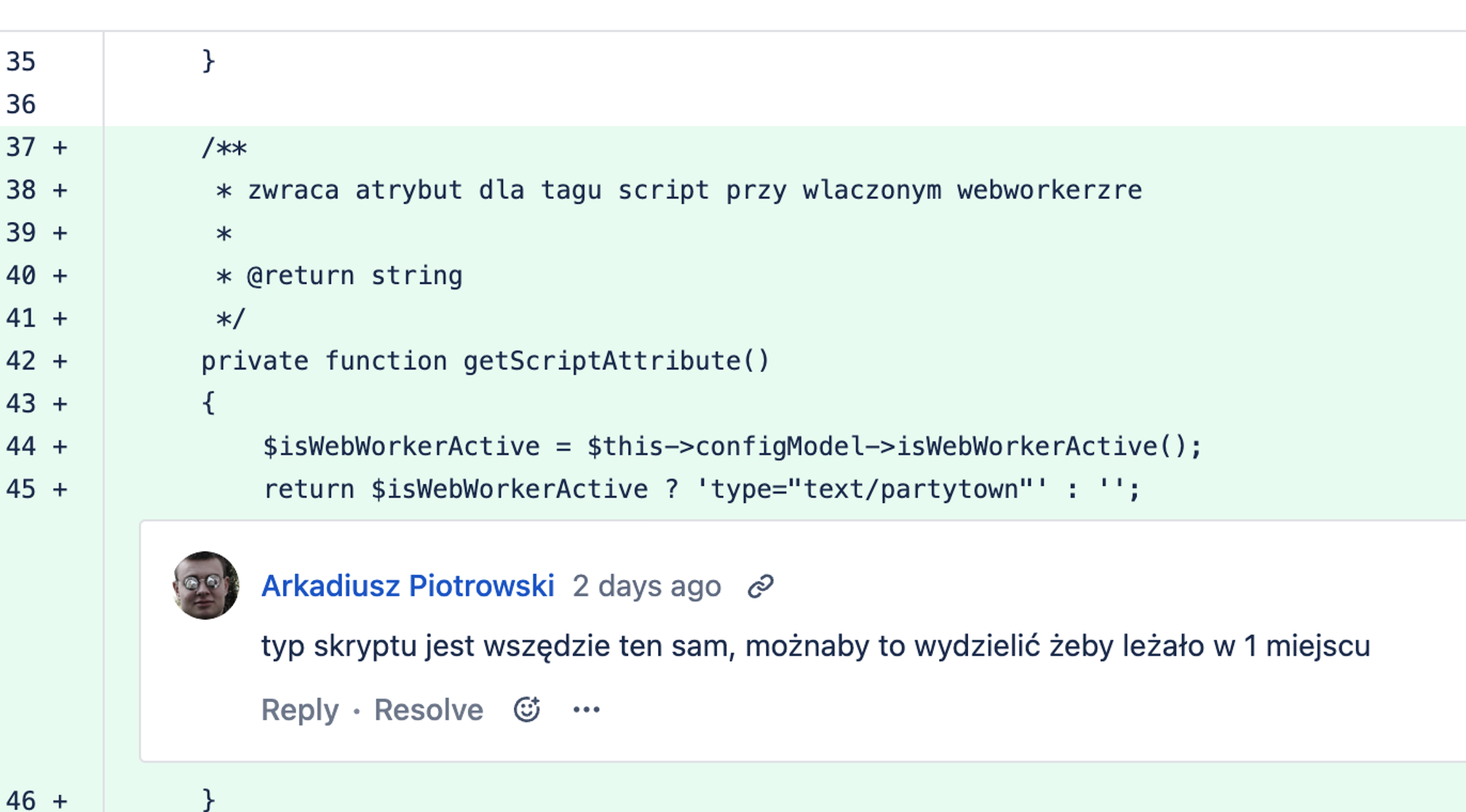Click the getScriptAttribute function declaration line
This screenshot has height=812, width=1466.
[x=486, y=361]
